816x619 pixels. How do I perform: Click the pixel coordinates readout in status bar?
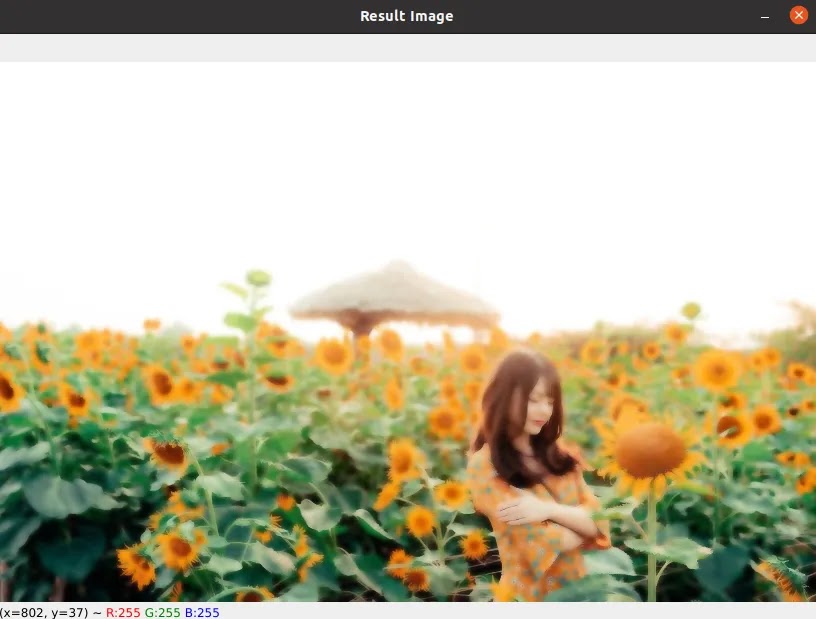(x=44, y=613)
